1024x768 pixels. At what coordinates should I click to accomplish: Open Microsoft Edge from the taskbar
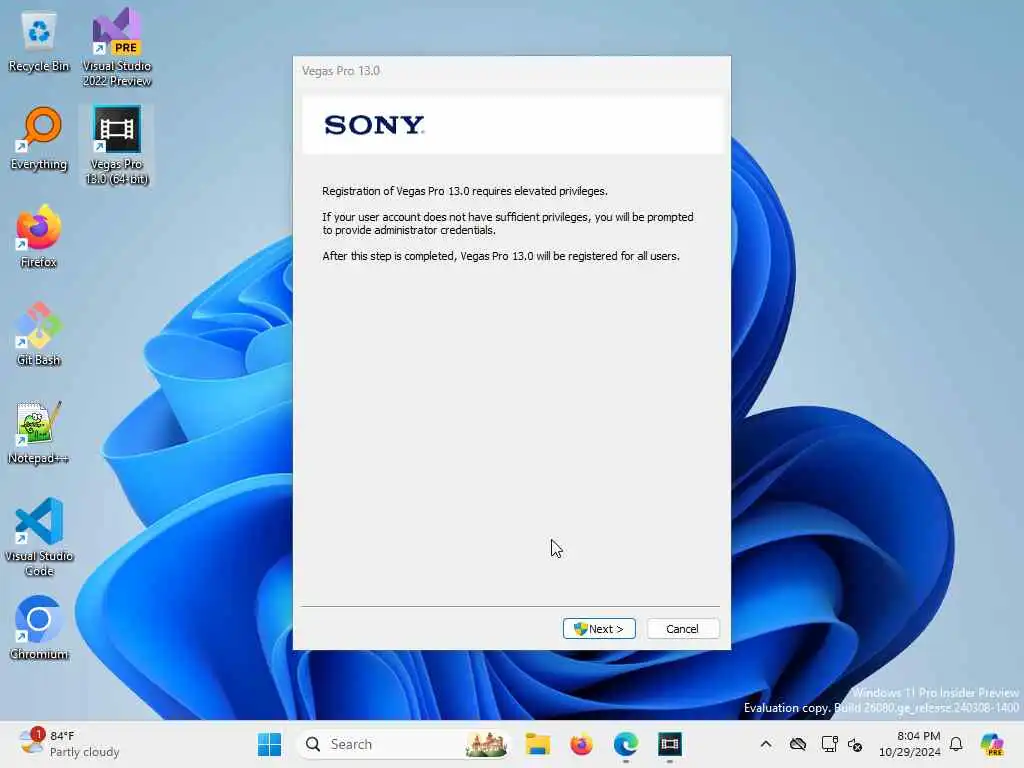tap(626, 744)
